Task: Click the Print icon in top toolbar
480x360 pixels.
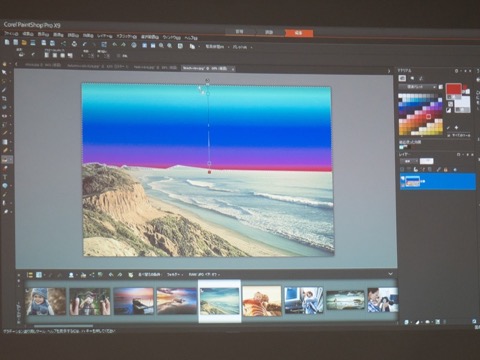Action: tap(74, 44)
